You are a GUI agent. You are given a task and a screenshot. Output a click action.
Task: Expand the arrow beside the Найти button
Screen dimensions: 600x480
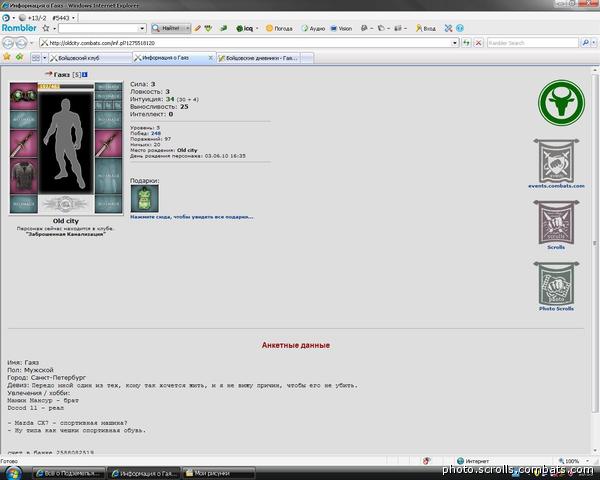(187, 28)
